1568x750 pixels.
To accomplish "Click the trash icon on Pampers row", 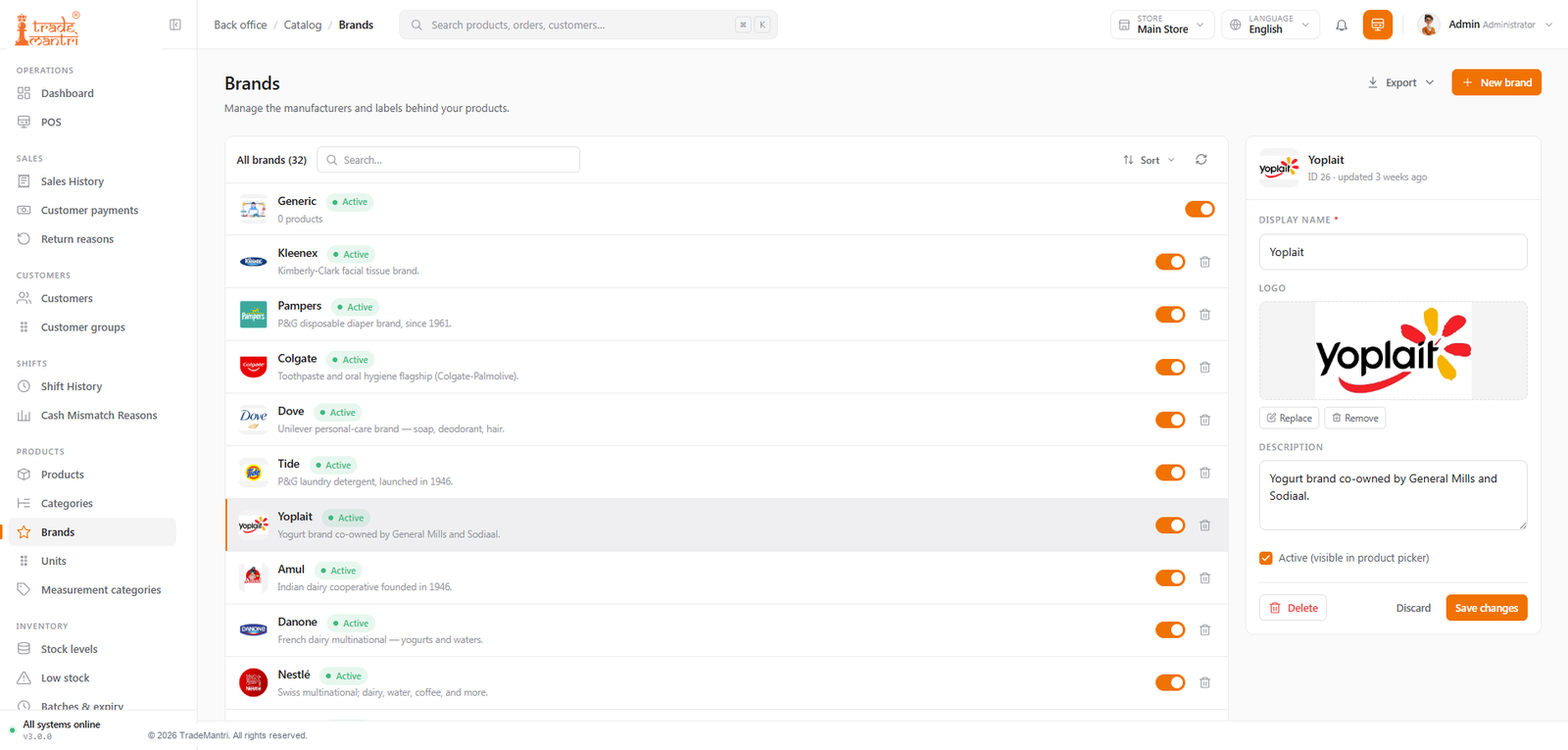I will pos(1205,315).
